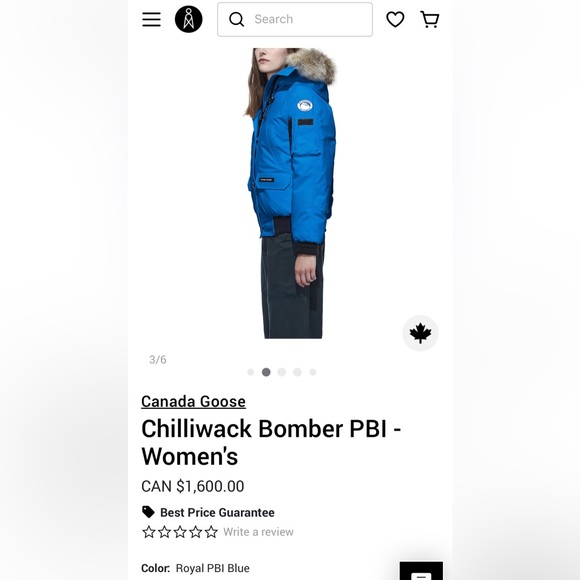
Task: Select the first image carousel dot
Action: 250,372
